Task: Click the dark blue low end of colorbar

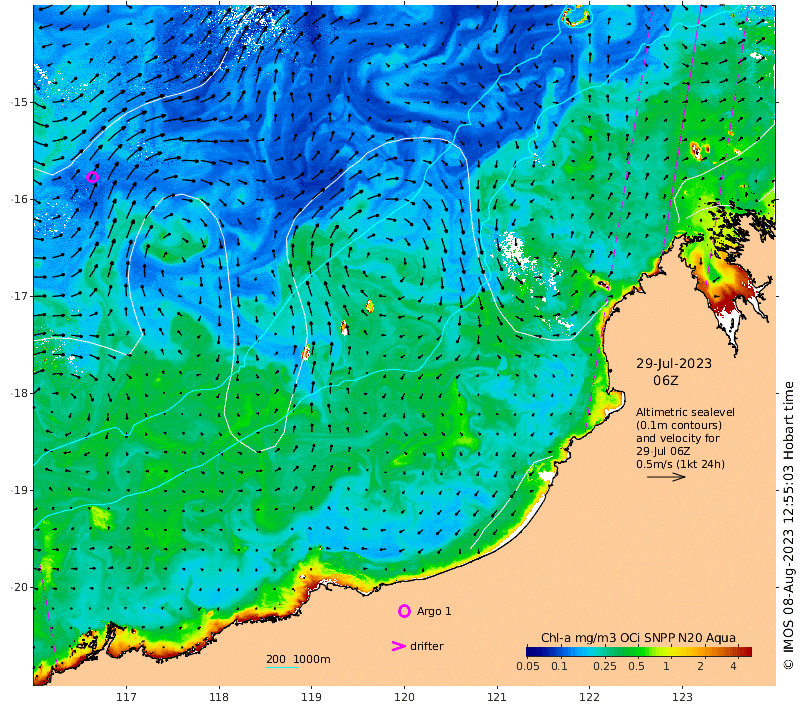Action: [533, 651]
